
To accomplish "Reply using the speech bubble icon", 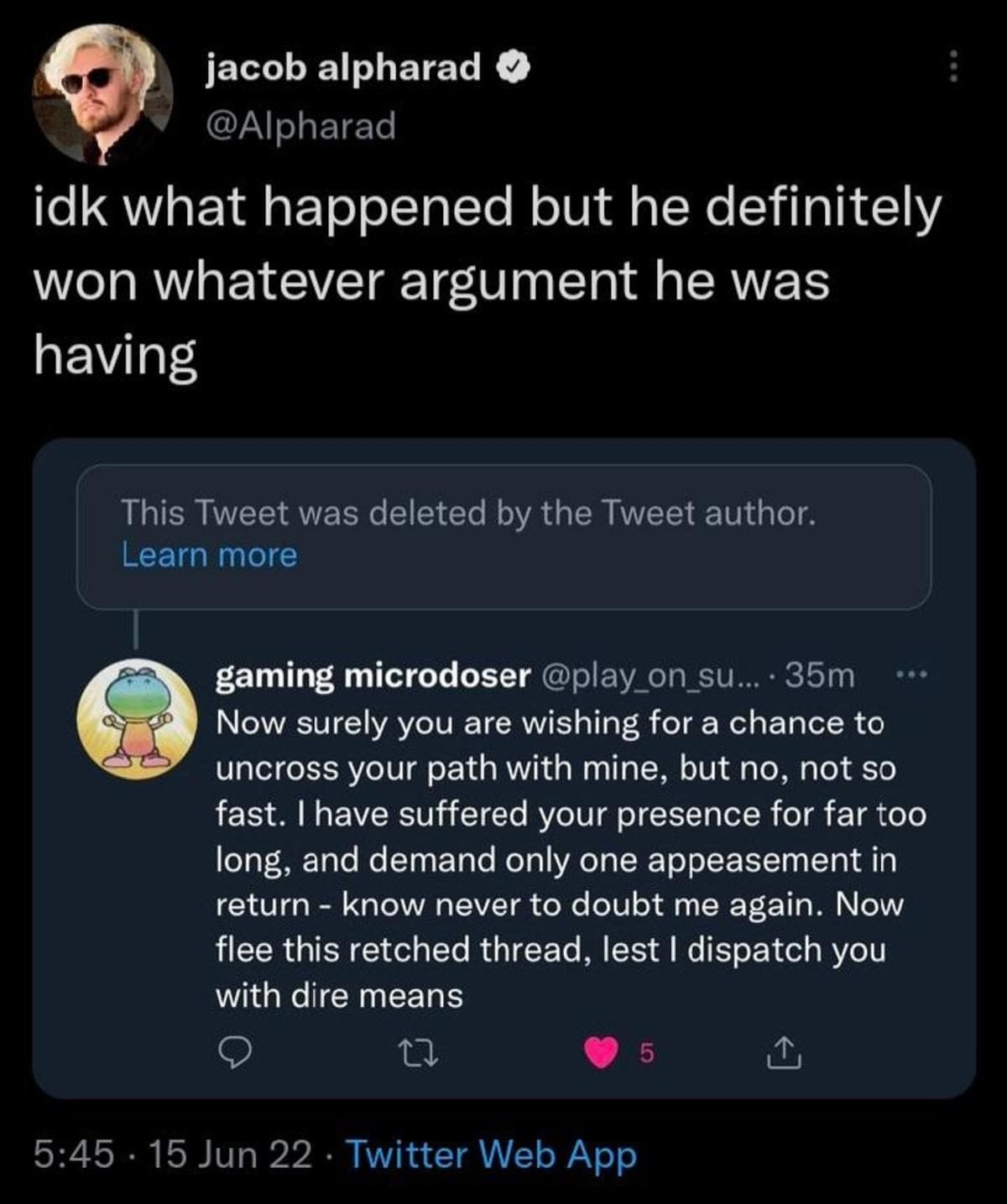I will (237, 1052).
